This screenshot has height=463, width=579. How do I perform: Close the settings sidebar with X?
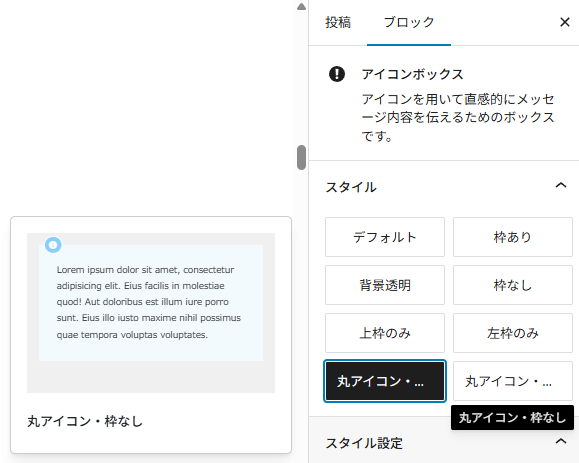[x=565, y=22]
